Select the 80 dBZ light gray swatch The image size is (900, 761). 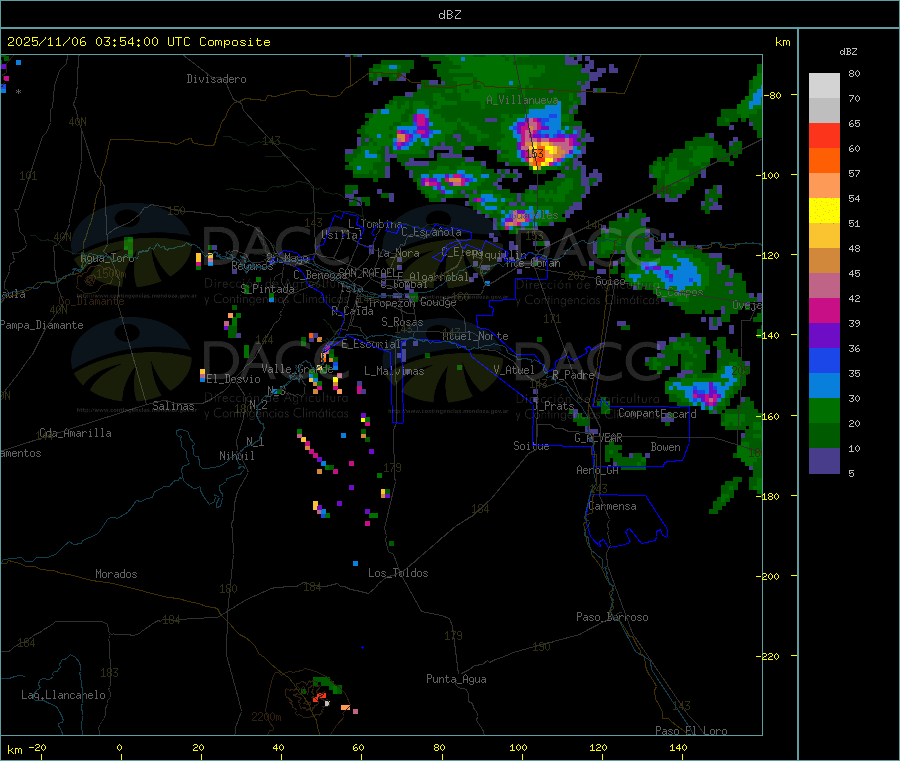pyautogui.click(x=824, y=86)
